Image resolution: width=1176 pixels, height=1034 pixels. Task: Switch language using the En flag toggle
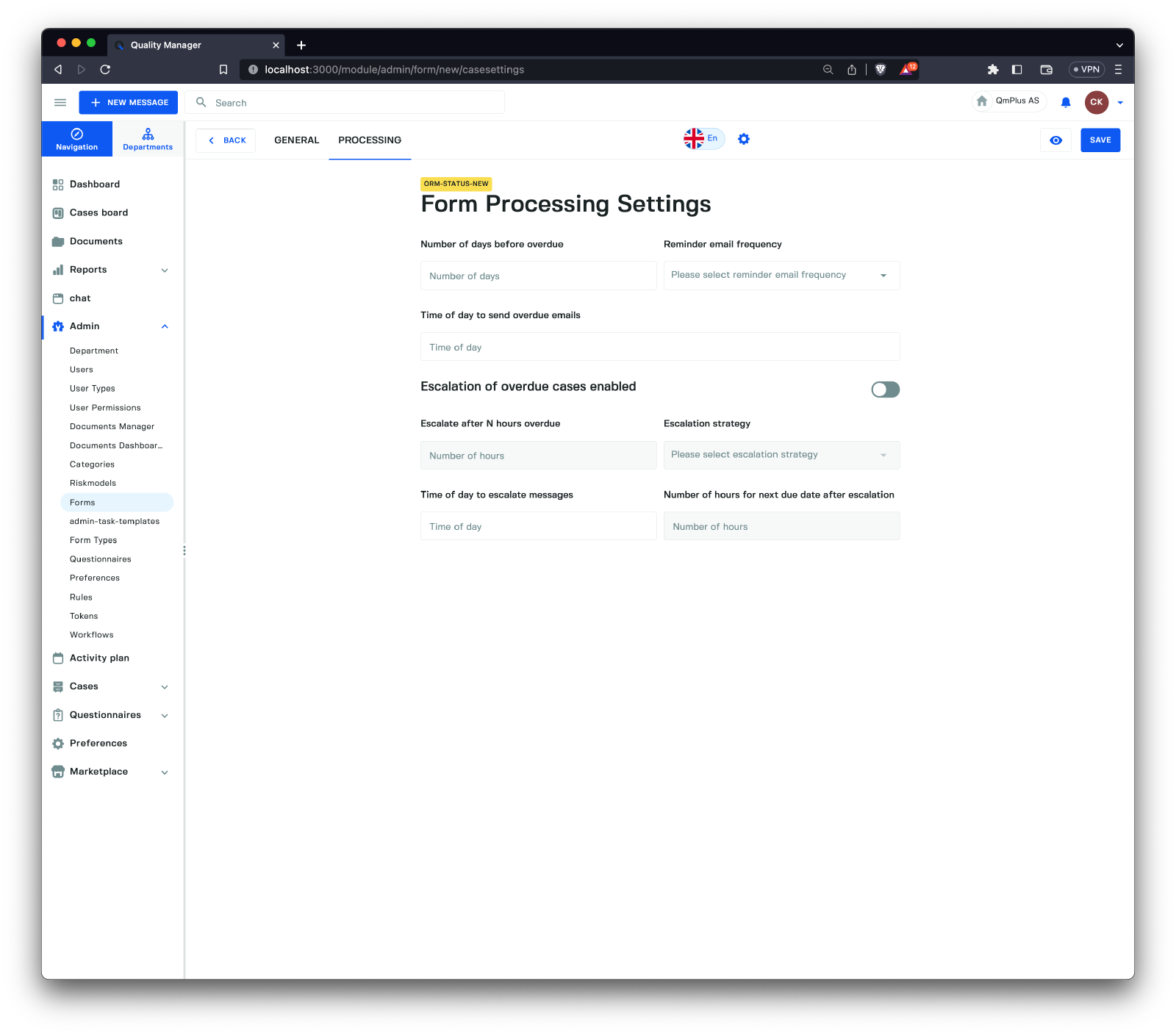coord(703,139)
